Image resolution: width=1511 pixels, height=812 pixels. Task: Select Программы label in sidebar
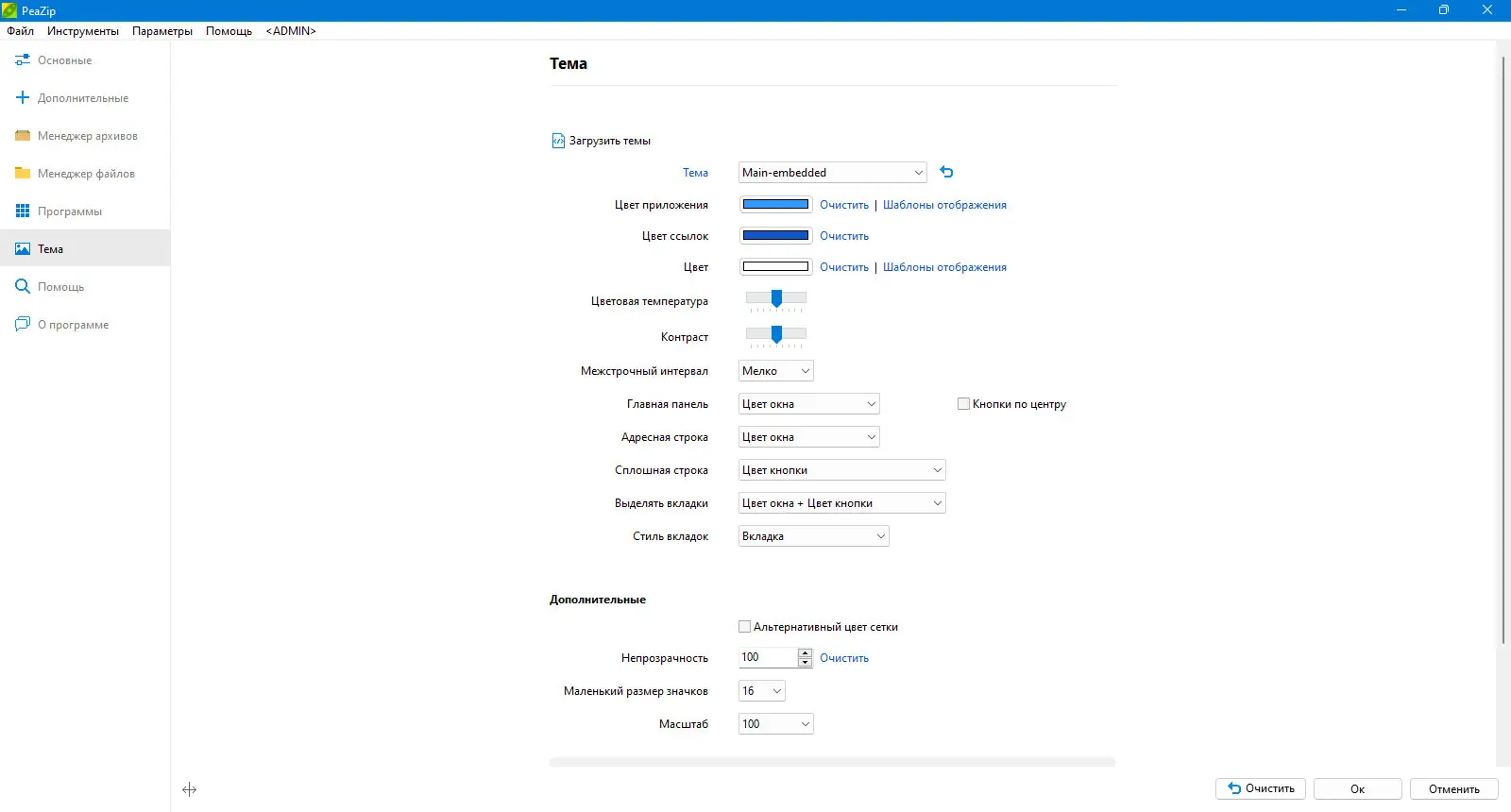click(70, 211)
